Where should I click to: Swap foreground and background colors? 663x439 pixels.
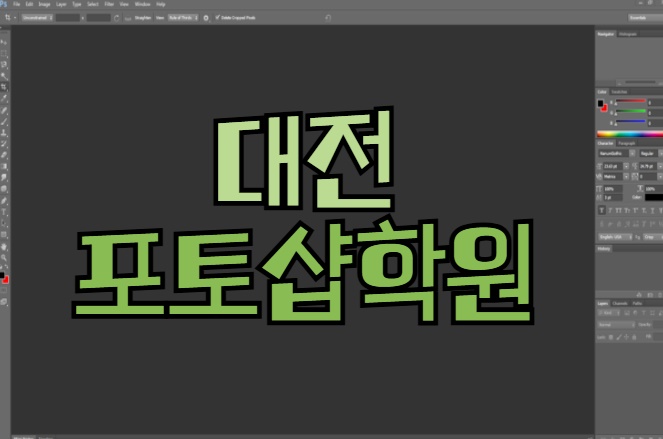pyautogui.click(x=6, y=267)
